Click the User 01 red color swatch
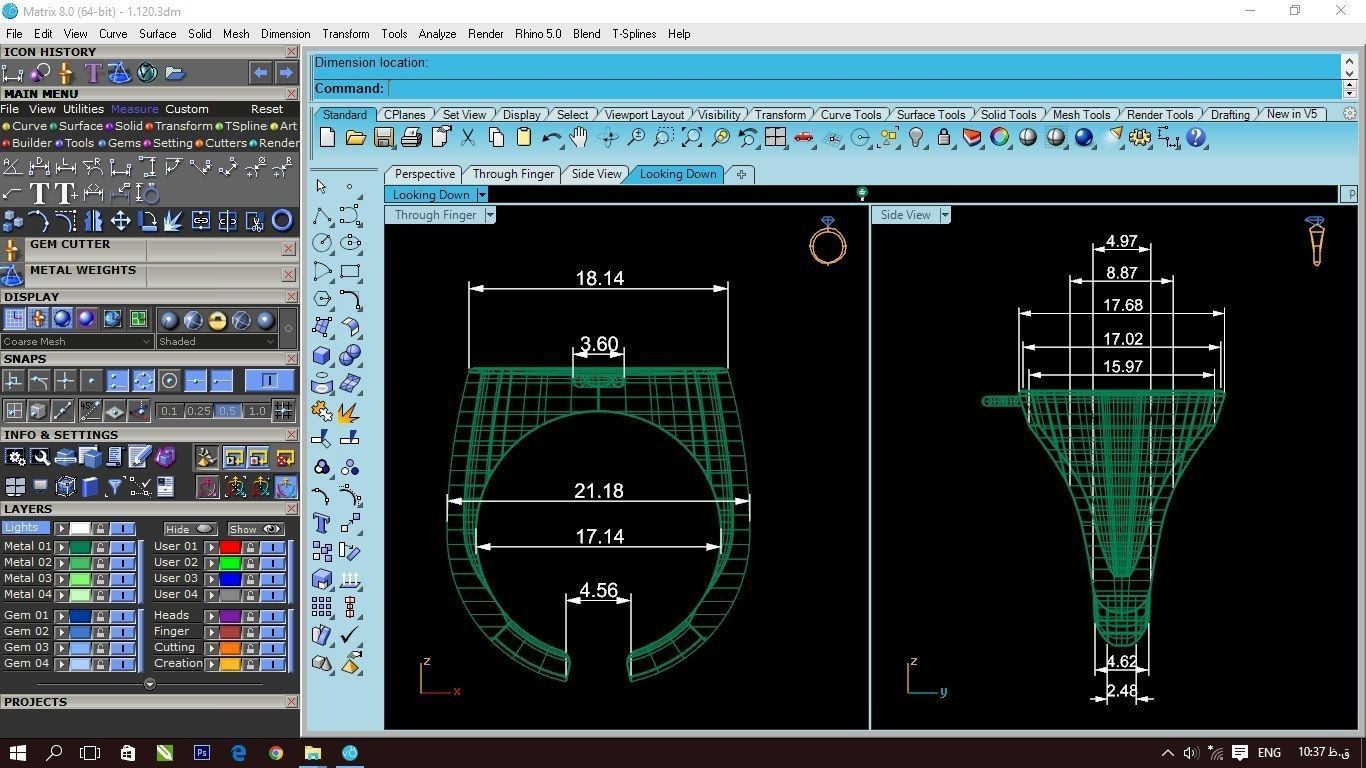1366x768 pixels. (x=230, y=547)
